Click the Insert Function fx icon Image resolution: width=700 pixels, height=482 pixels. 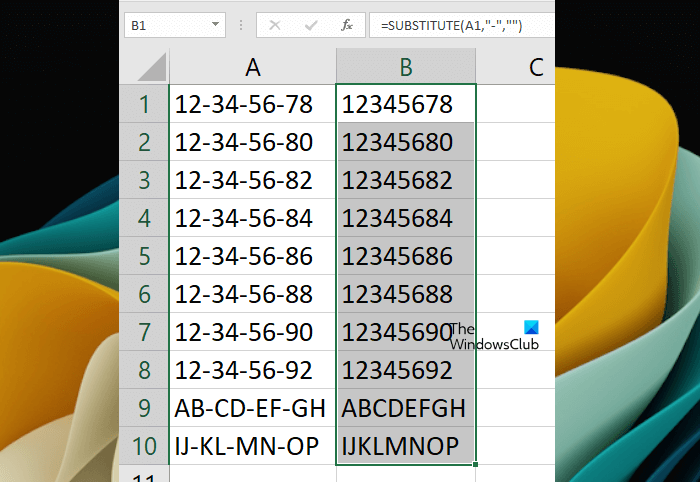[347, 25]
